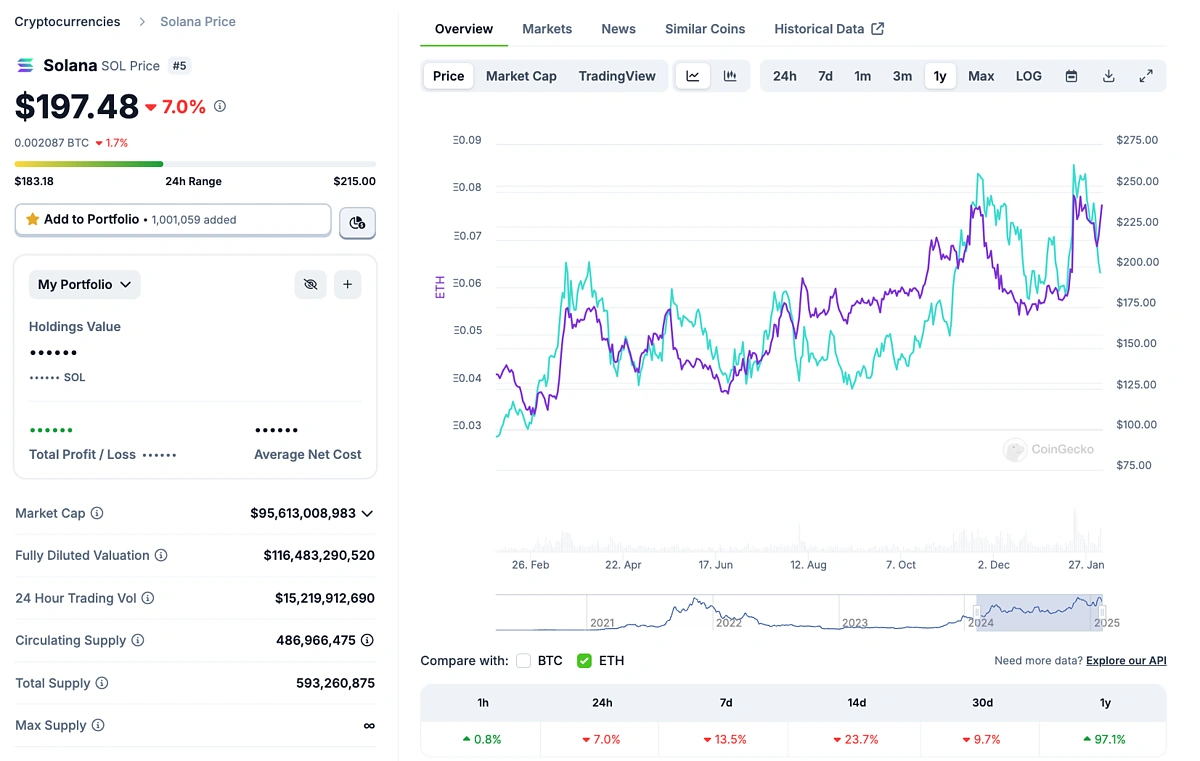
Task: Toggle holdings visibility eye icon
Action: coord(310,284)
